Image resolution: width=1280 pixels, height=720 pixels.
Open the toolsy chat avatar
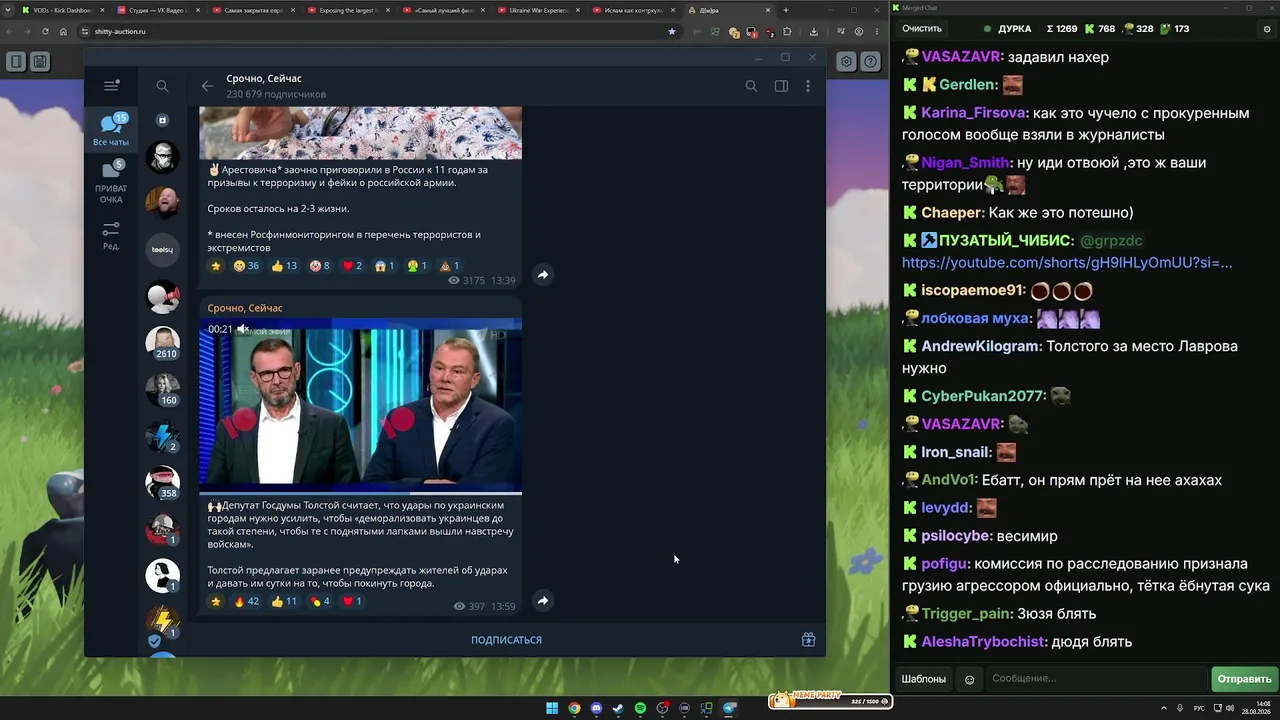163,249
